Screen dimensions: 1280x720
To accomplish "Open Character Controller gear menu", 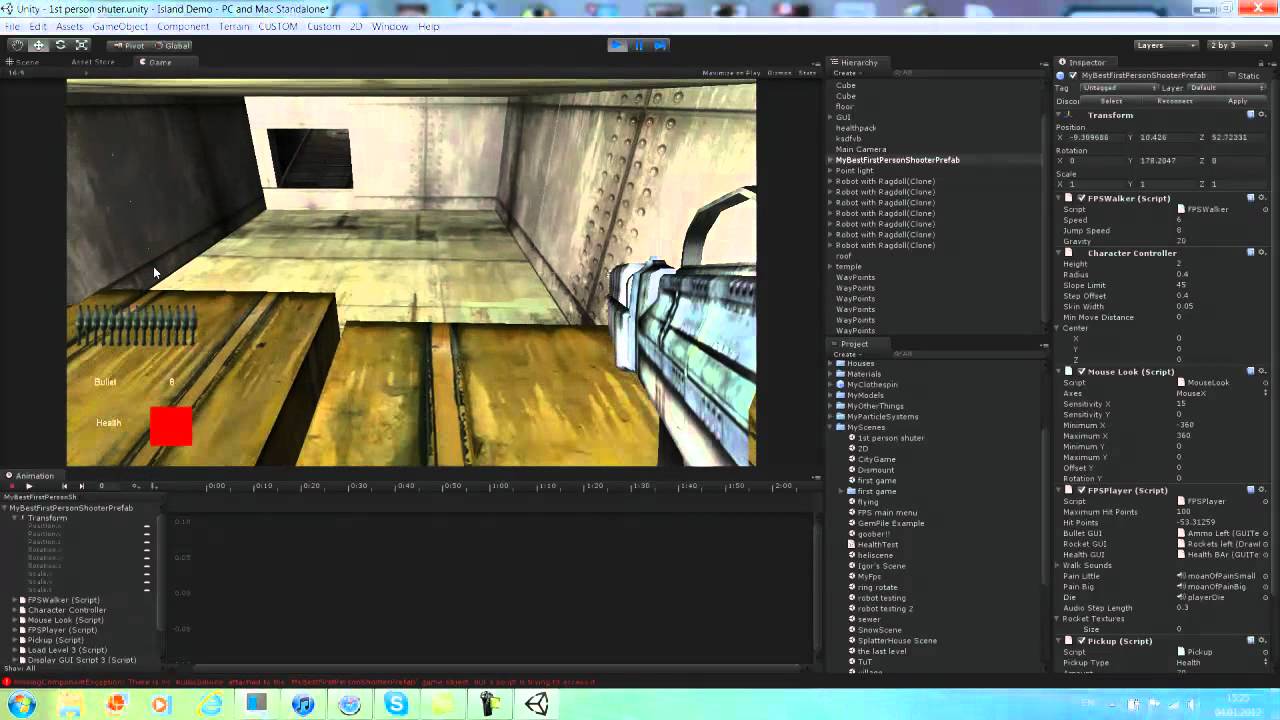I will (x=1264, y=253).
